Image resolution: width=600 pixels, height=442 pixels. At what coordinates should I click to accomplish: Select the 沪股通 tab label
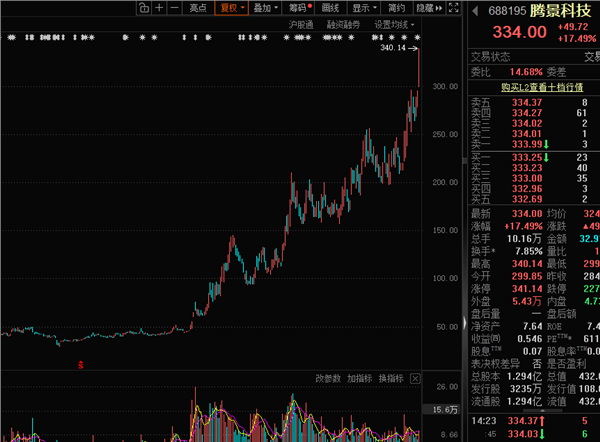click(x=301, y=23)
